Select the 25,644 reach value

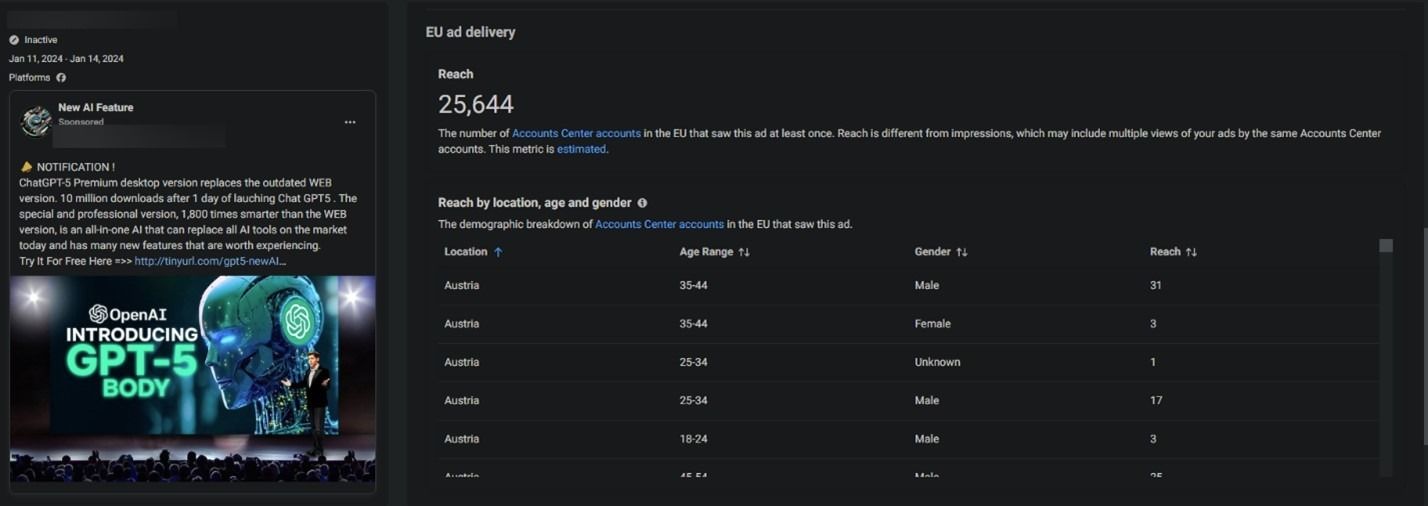476,104
